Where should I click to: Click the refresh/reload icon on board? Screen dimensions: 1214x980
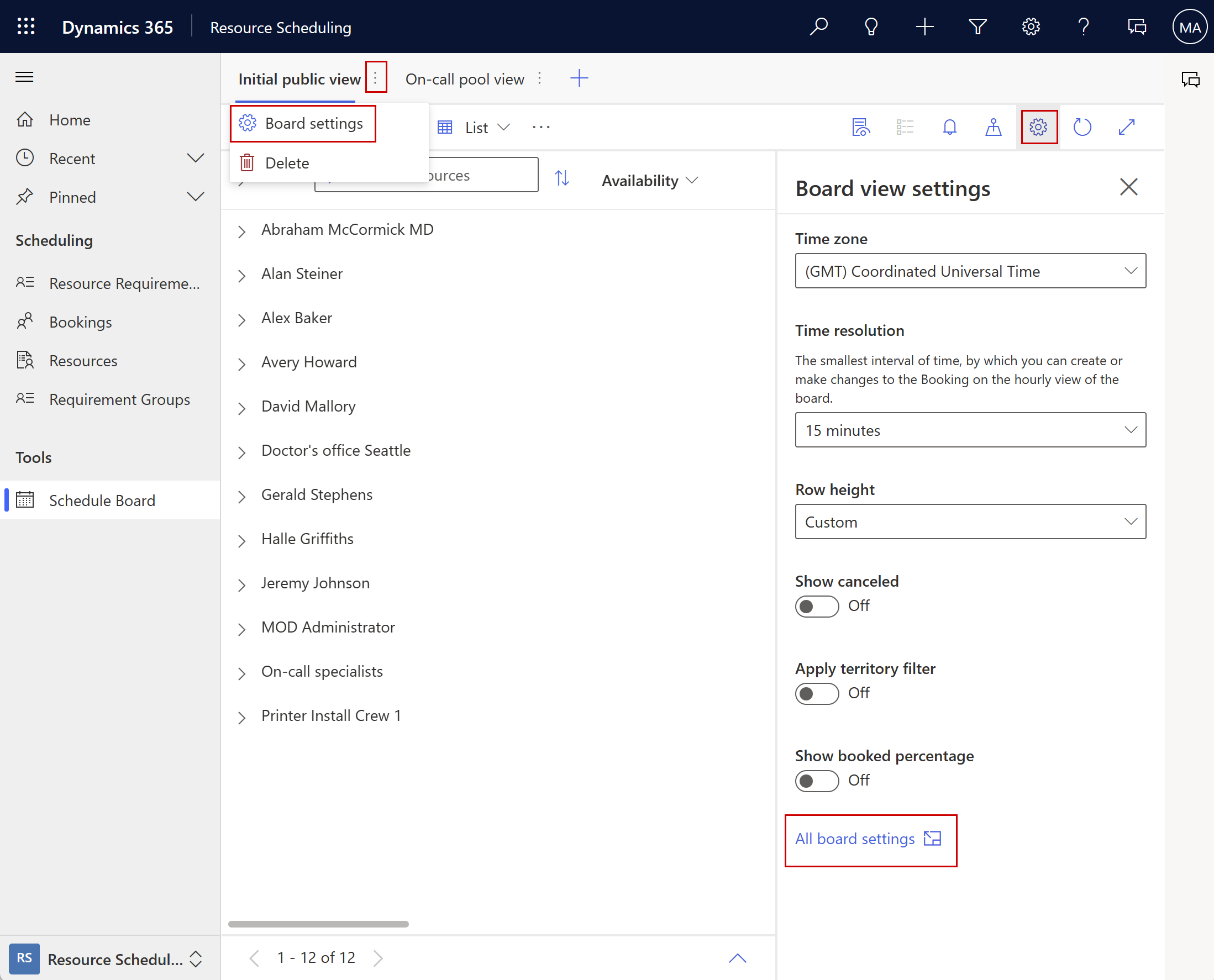click(x=1082, y=128)
